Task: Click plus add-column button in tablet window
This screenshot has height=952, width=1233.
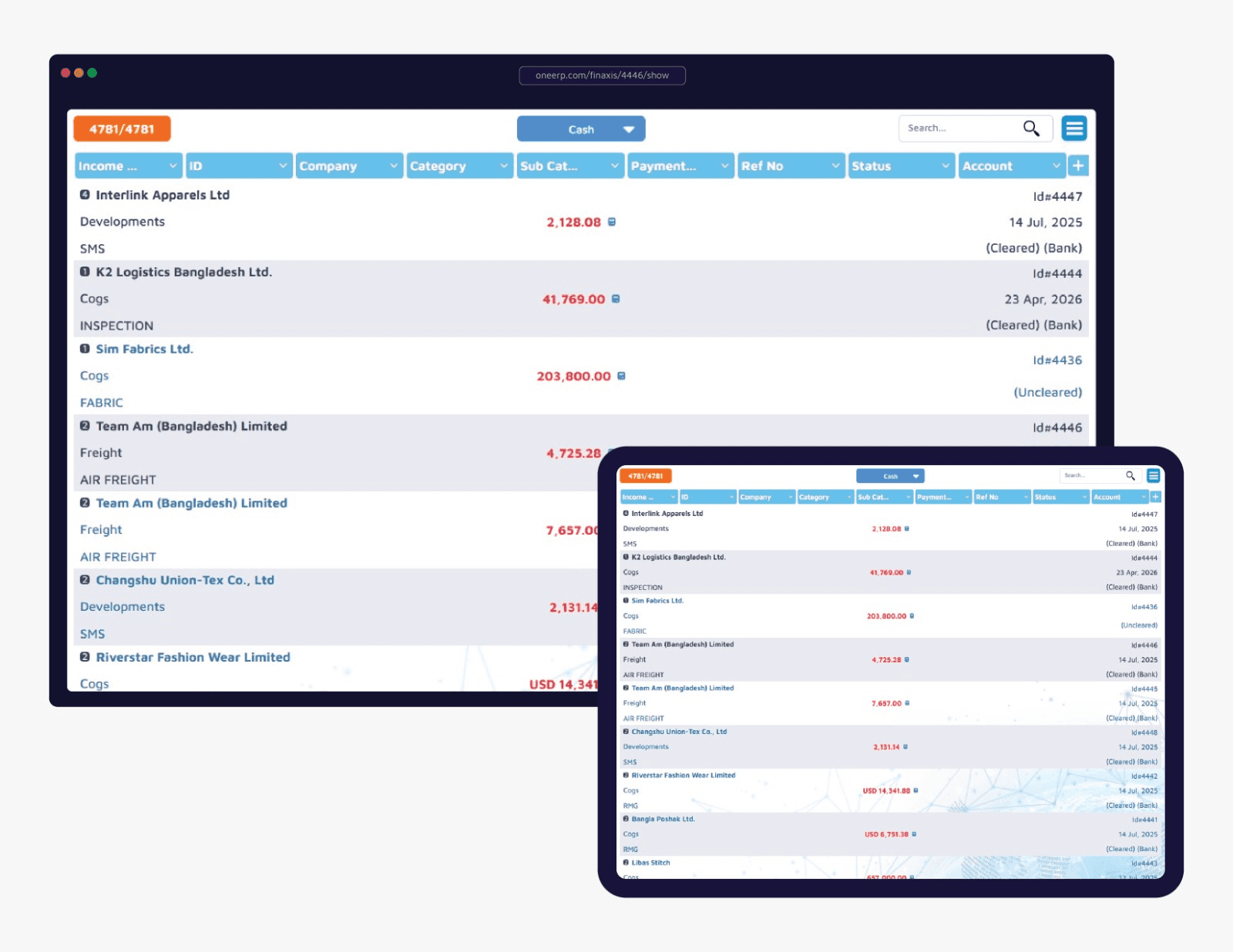Action: (1155, 497)
